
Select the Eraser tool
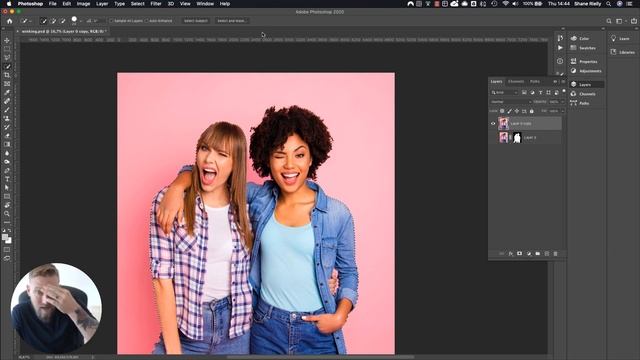click(x=7, y=136)
